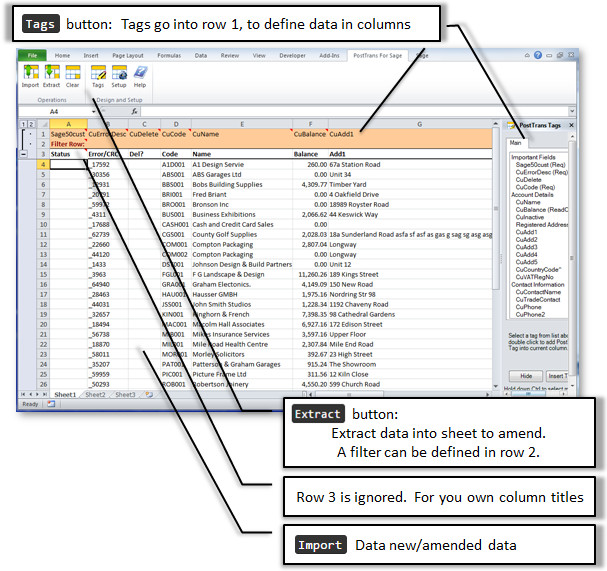Open the File tab
Image resolution: width=607 pixels, height=571 pixels.
tap(31, 56)
